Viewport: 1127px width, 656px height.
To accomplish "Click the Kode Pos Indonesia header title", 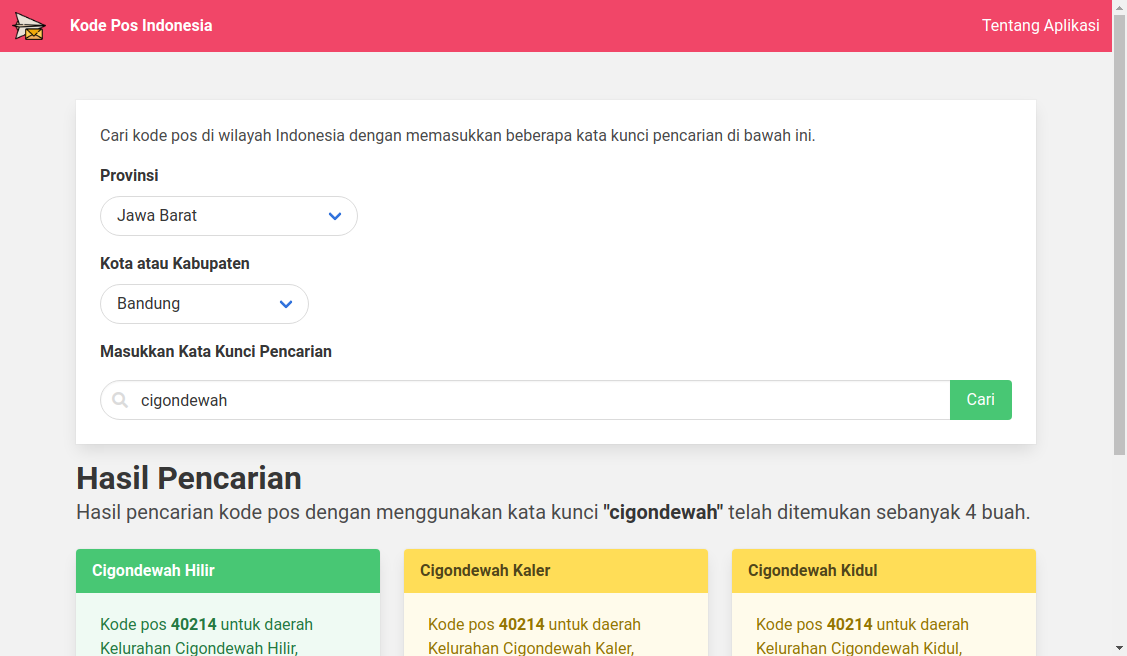I will click(141, 25).
